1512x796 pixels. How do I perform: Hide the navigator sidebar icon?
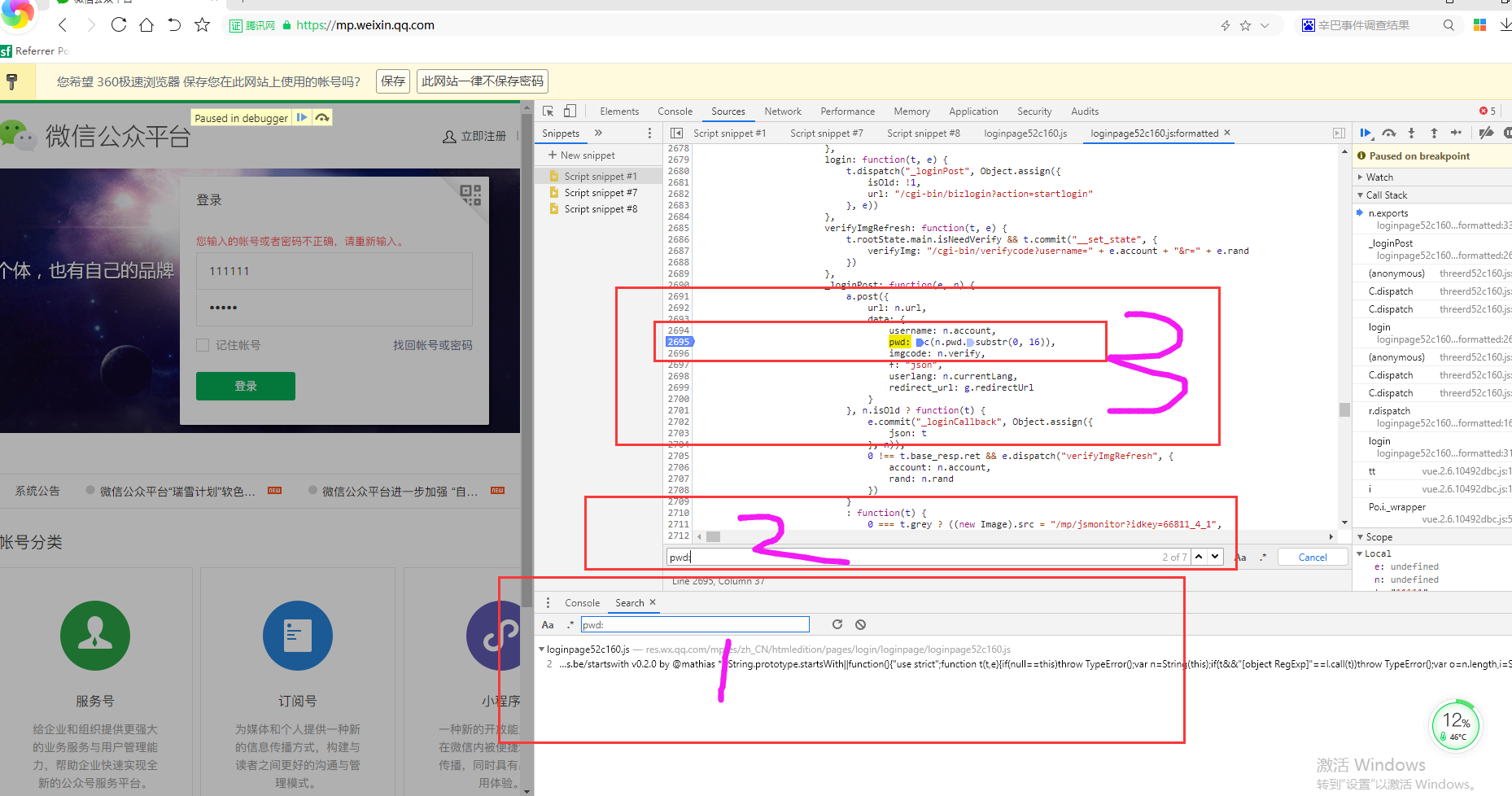676,133
